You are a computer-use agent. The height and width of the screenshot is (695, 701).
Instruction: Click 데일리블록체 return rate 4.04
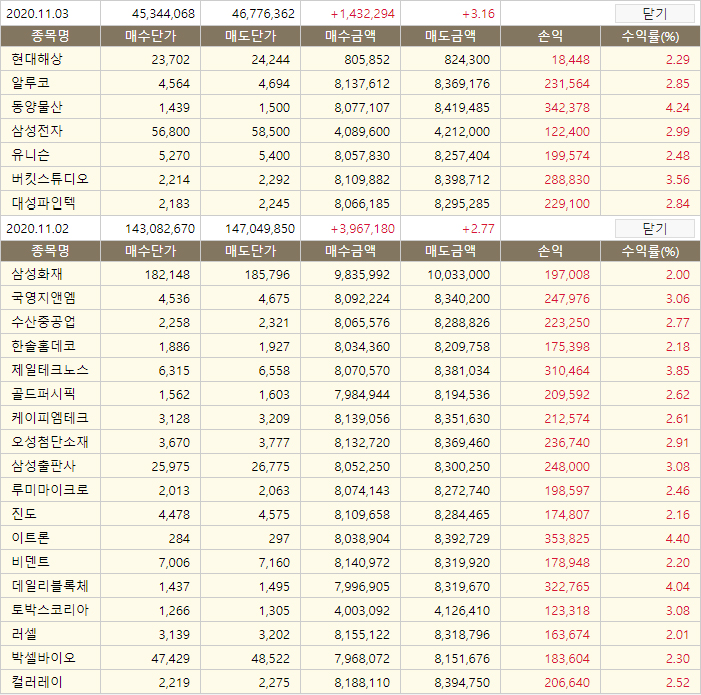(x=678, y=587)
